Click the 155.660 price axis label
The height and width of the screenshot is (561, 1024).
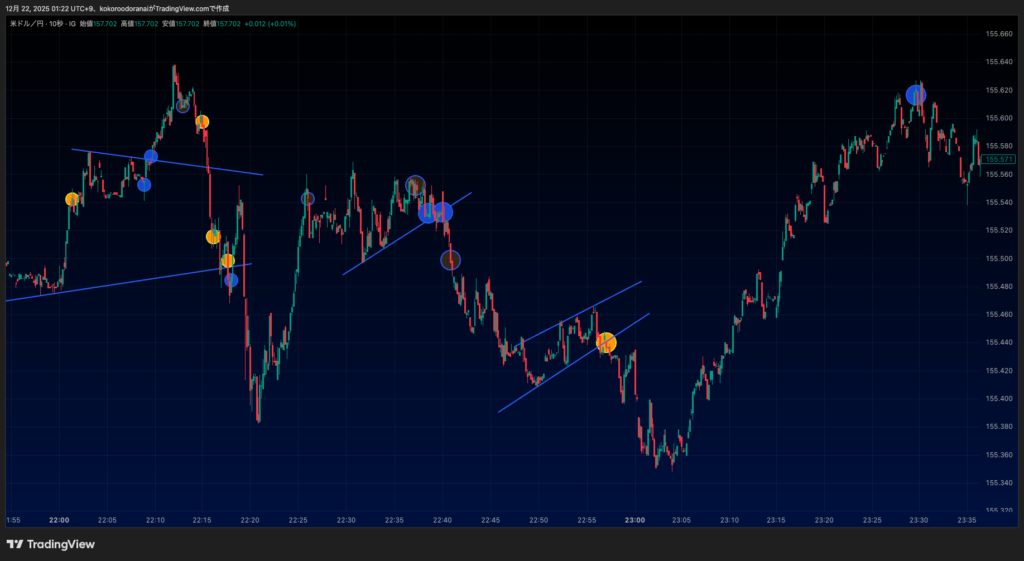(x=999, y=34)
